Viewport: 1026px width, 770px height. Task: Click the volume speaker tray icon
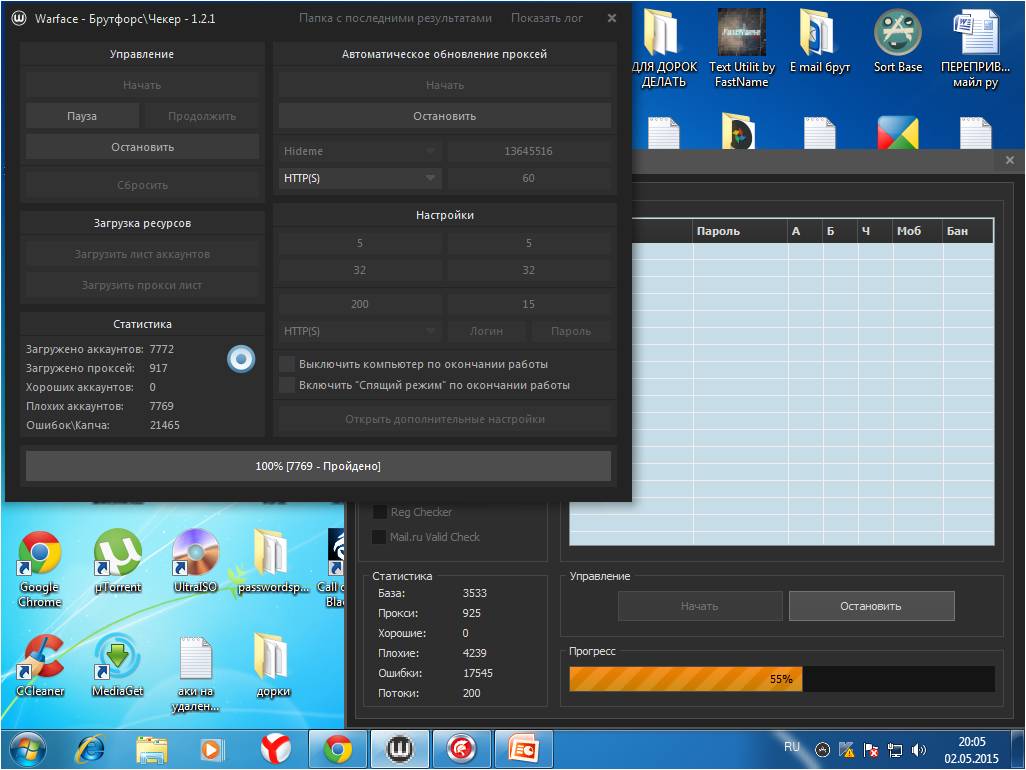coord(919,750)
